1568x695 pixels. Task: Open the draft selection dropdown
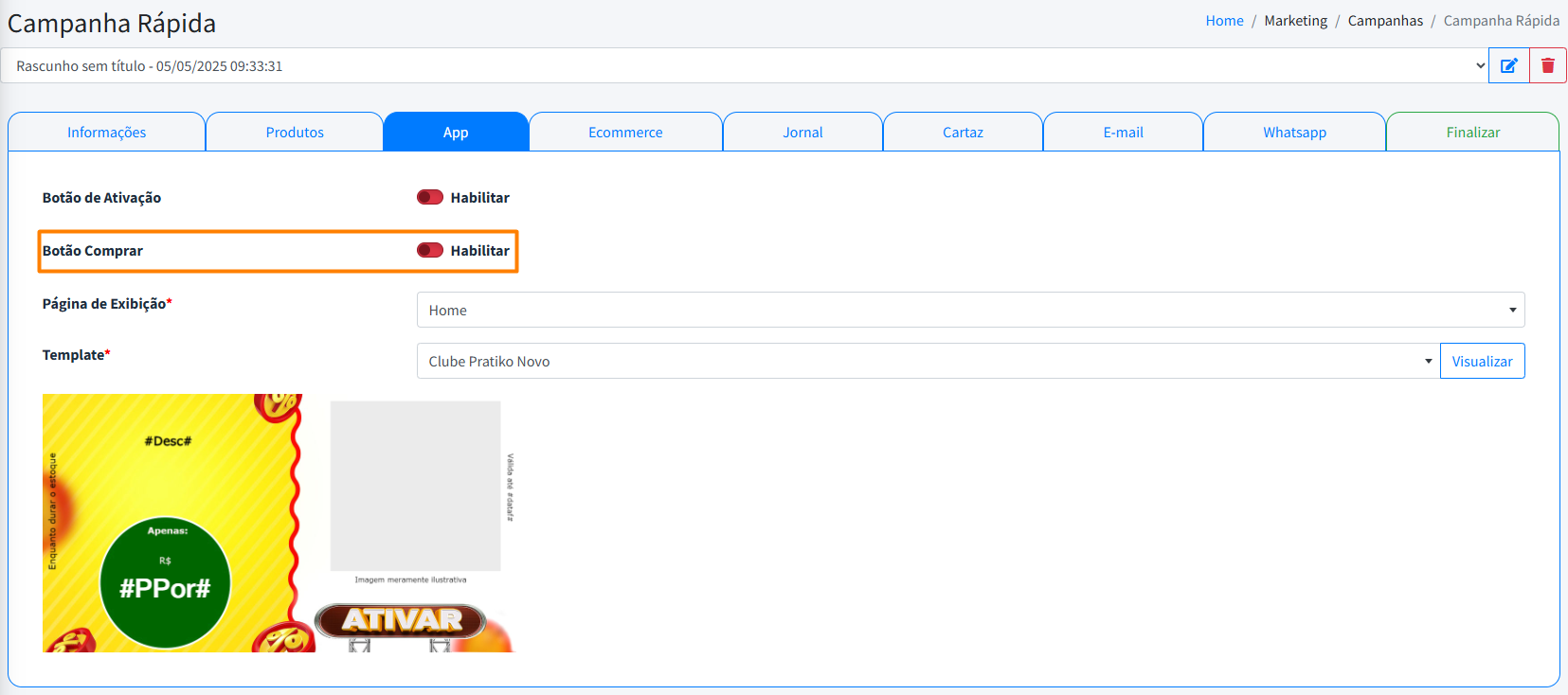[744, 66]
